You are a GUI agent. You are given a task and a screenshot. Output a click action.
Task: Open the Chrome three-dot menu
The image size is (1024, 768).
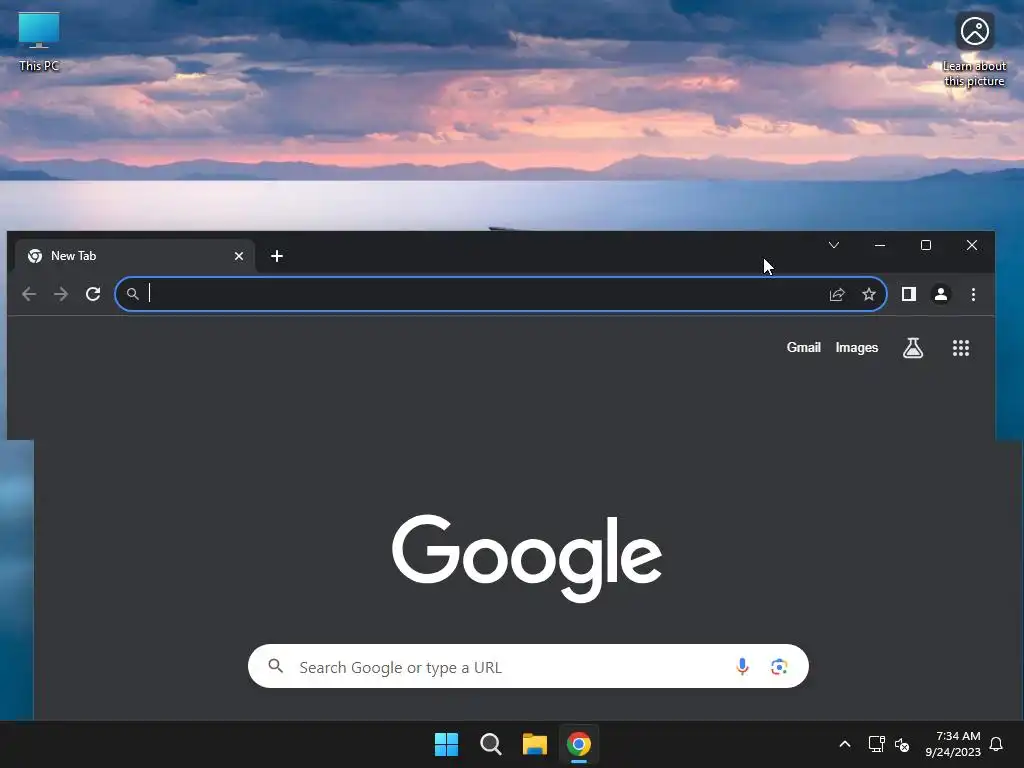[x=973, y=295]
